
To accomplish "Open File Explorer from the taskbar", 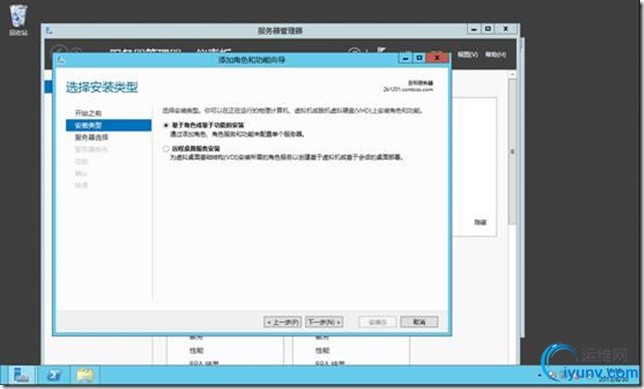I will (85, 375).
